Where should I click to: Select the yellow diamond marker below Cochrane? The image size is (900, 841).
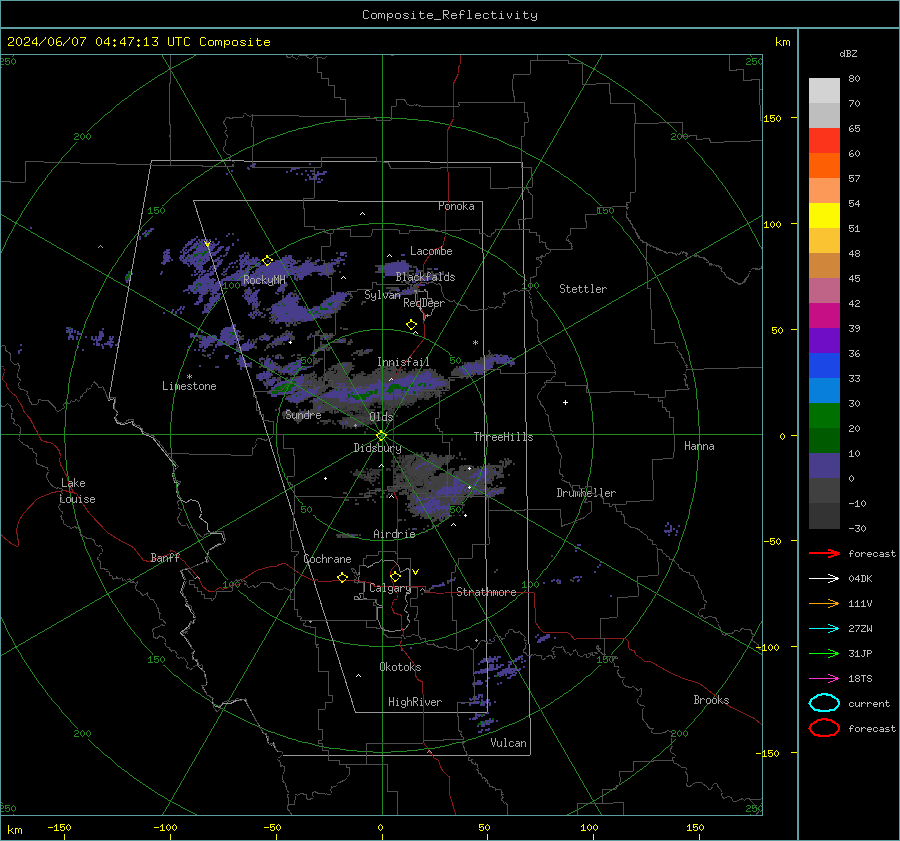[x=342, y=577]
